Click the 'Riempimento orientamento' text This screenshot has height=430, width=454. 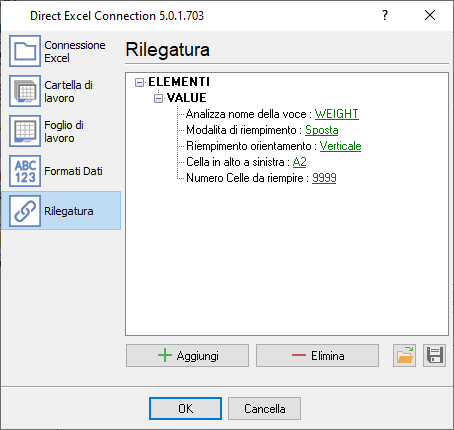249,146
